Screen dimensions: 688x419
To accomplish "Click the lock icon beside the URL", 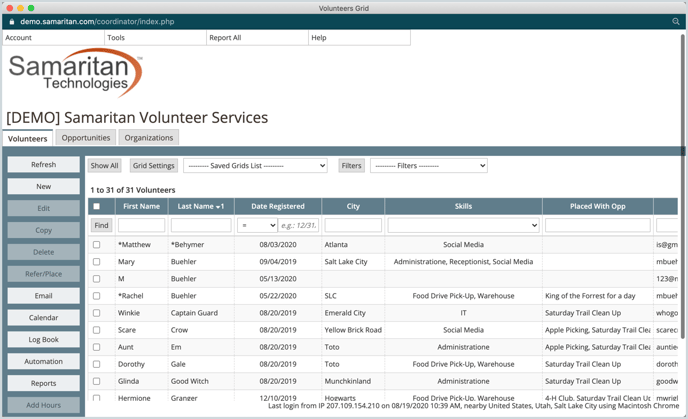I will (x=12, y=21).
